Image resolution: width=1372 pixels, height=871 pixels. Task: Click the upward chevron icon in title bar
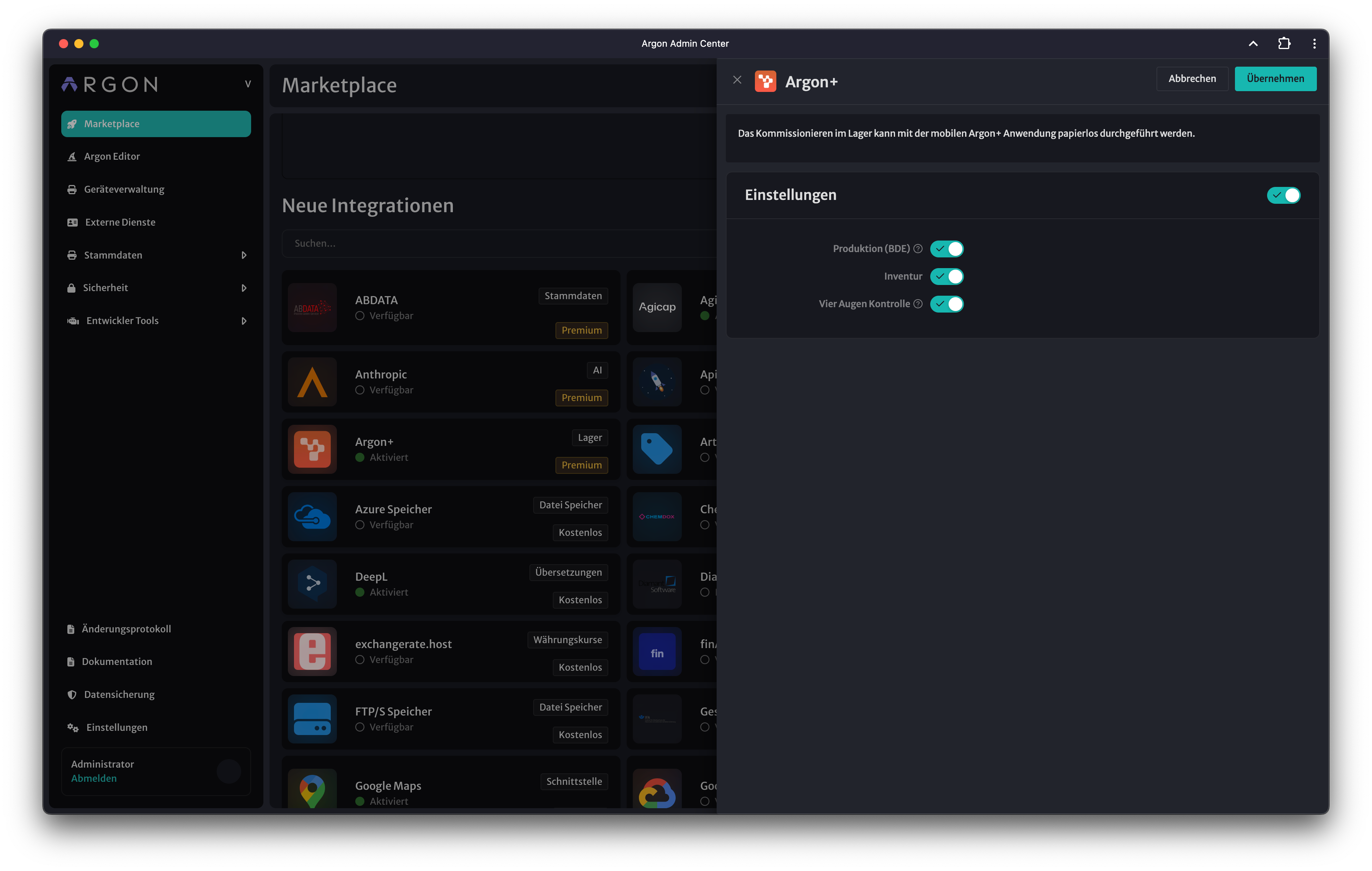pyautogui.click(x=1253, y=43)
